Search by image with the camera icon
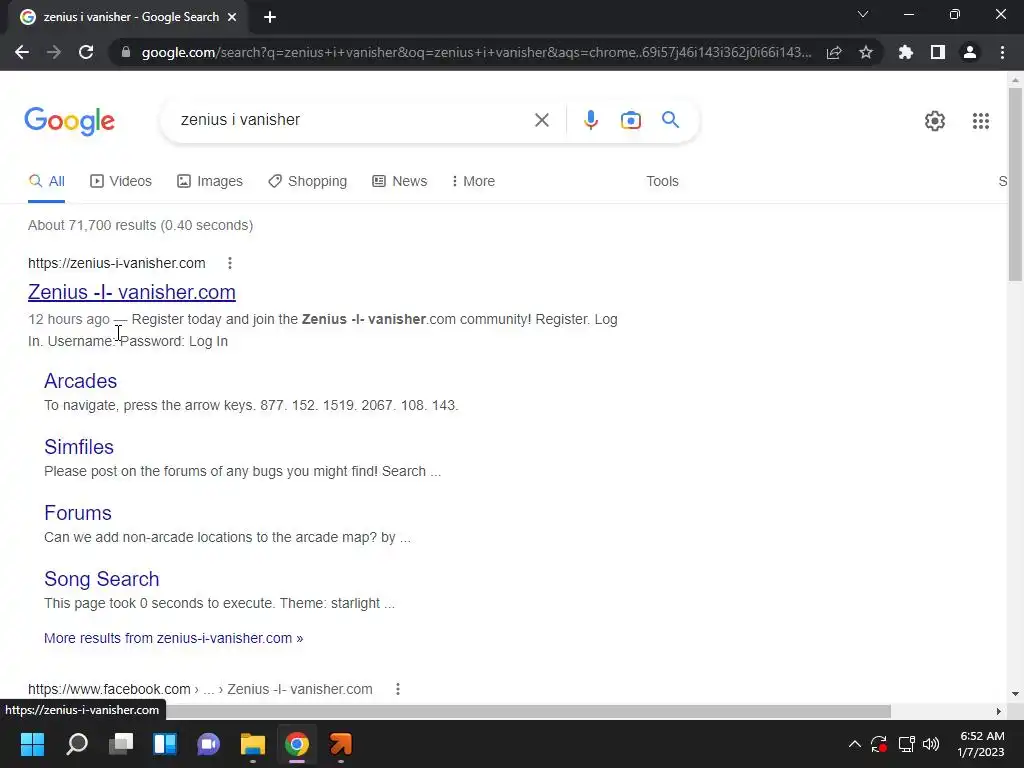This screenshot has height=768, width=1024. tap(631, 120)
